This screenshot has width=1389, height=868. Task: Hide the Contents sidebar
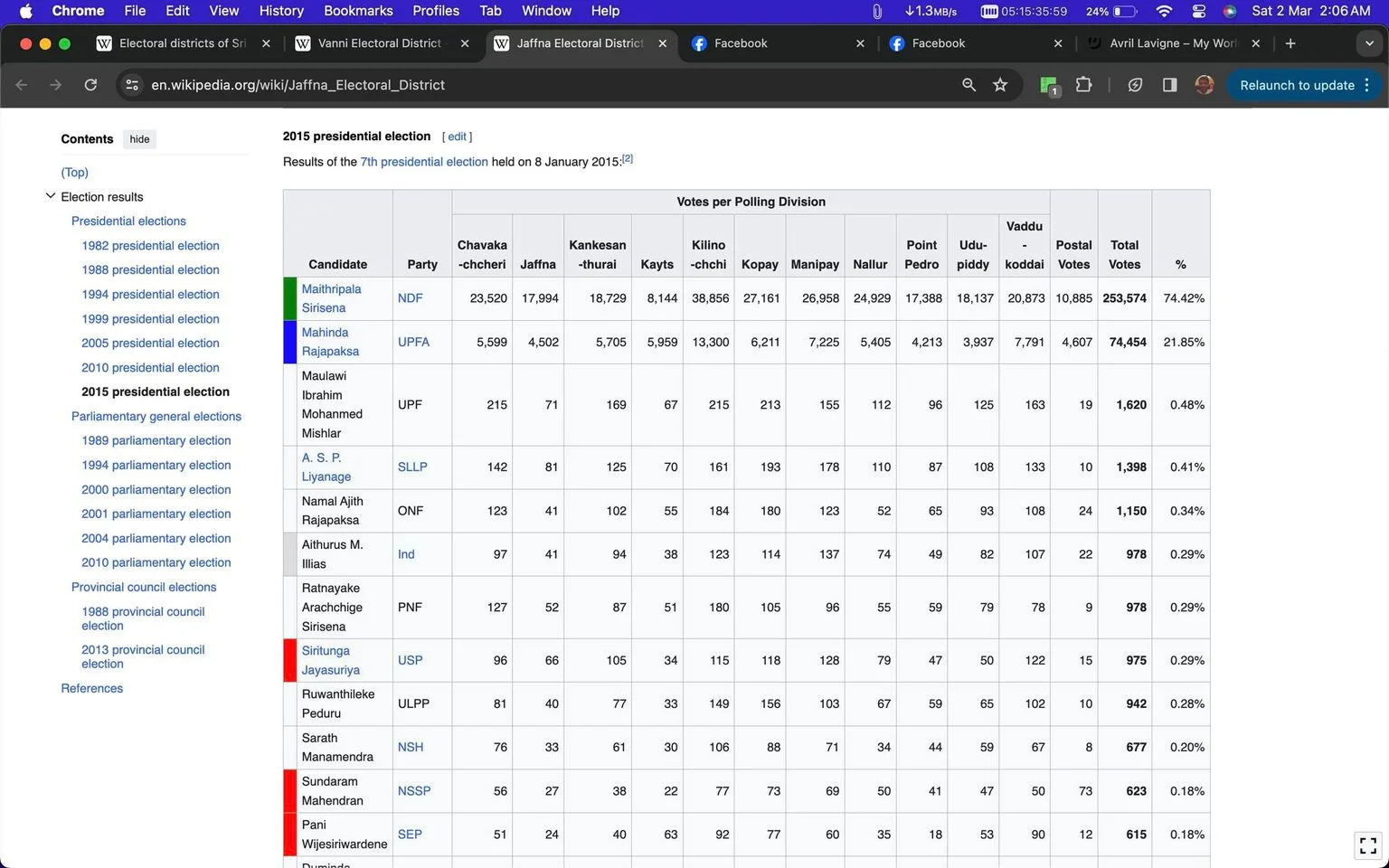click(x=139, y=139)
